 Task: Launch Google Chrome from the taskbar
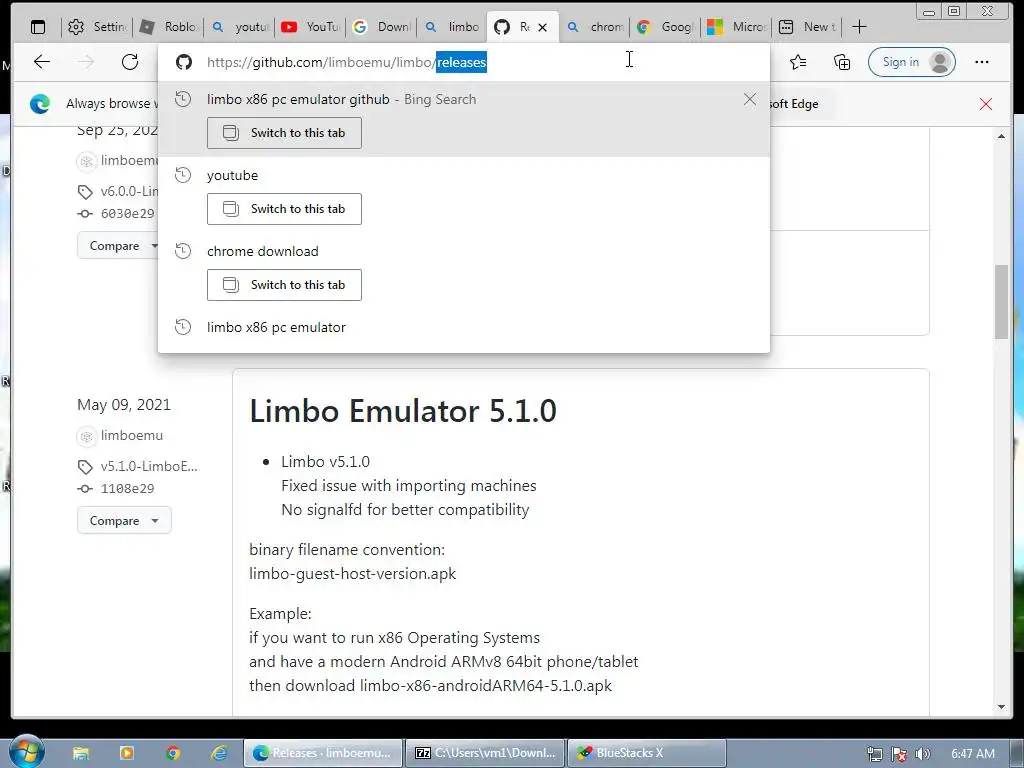click(x=173, y=754)
